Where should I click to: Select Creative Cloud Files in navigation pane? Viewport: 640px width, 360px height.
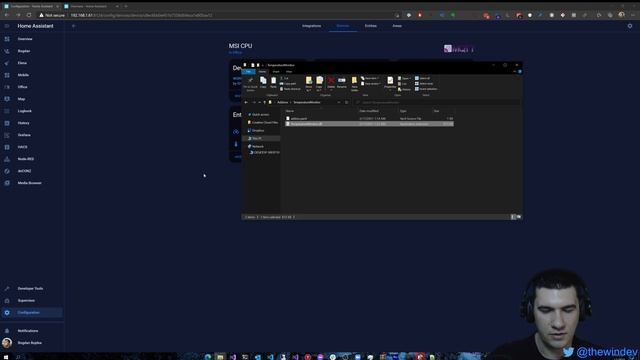pos(263,122)
